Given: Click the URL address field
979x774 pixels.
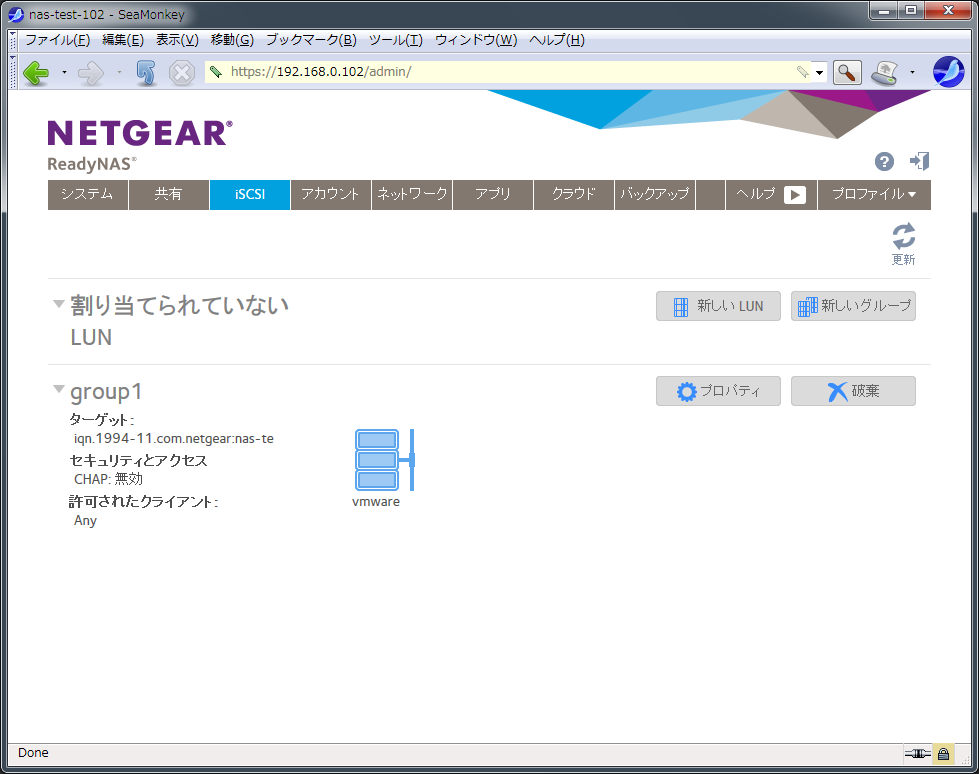Looking at the screenshot, I should [x=509, y=72].
